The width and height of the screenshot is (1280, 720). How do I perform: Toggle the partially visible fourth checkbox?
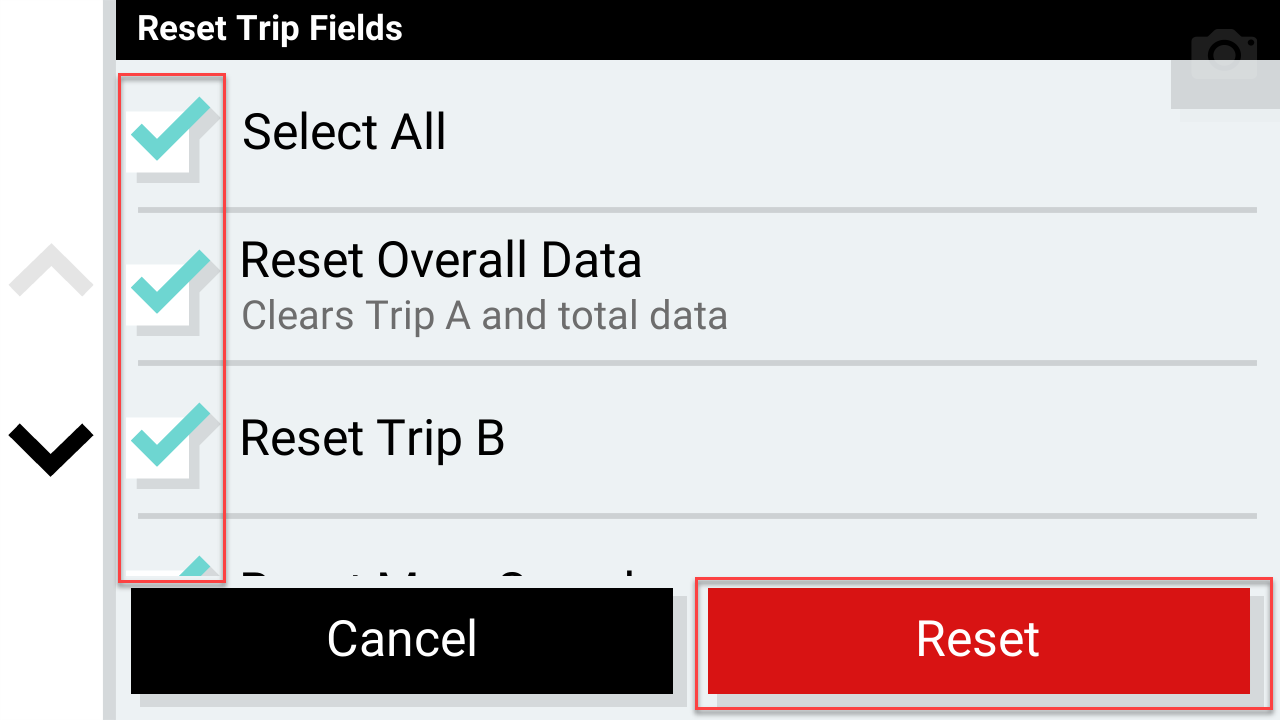tap(172, 569)
